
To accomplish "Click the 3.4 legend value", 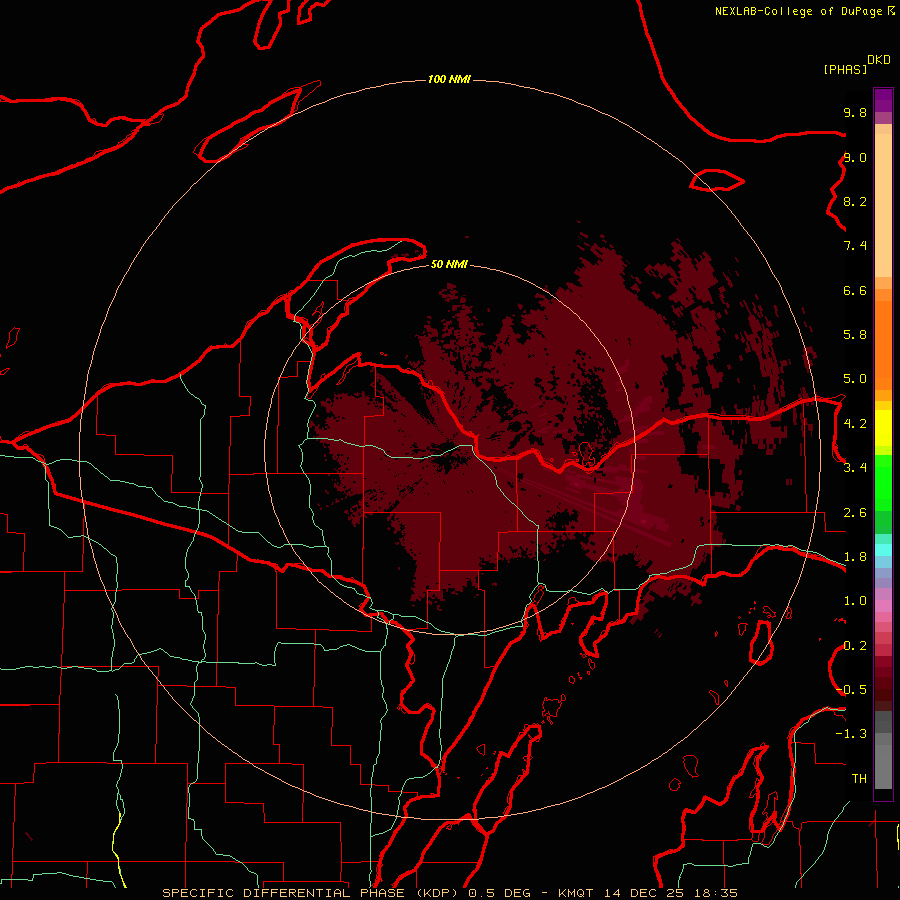I will 855,468.
